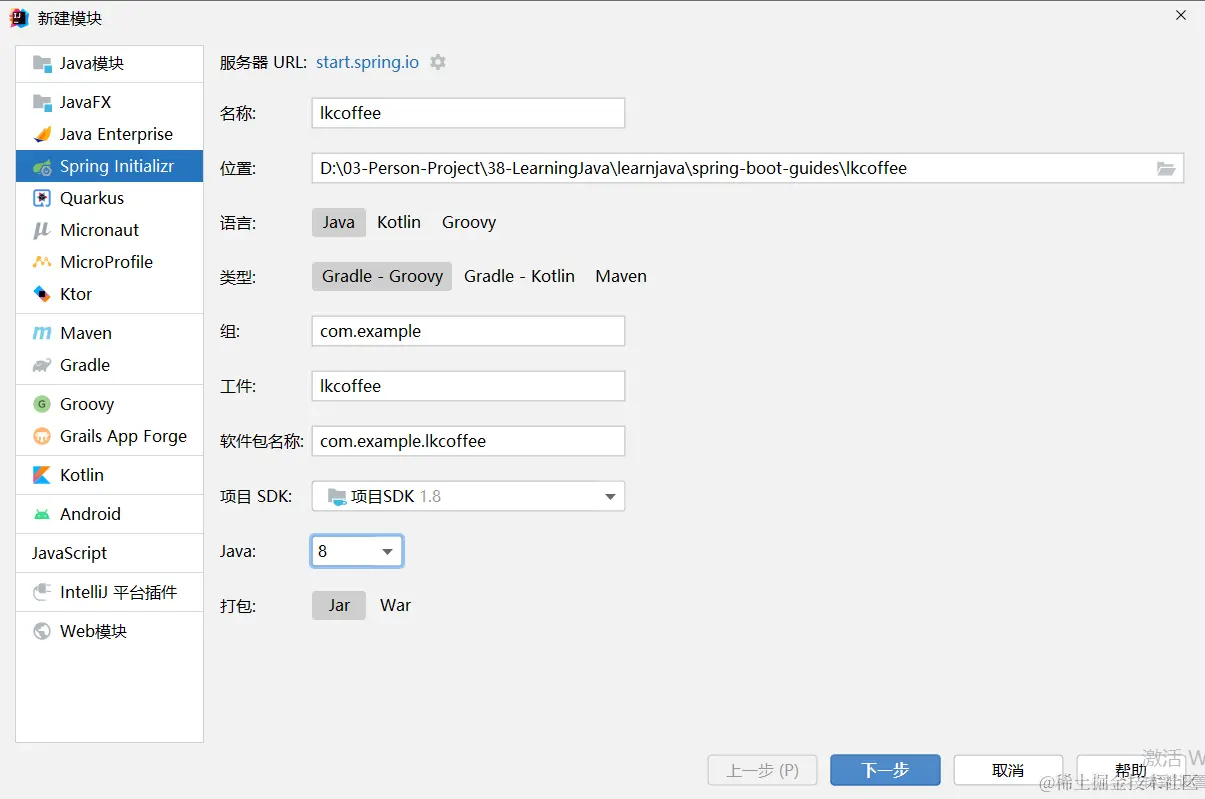Click the Java模块 folder icon
The width and height of the screenshot is (1205, 799).
point(42,64)
